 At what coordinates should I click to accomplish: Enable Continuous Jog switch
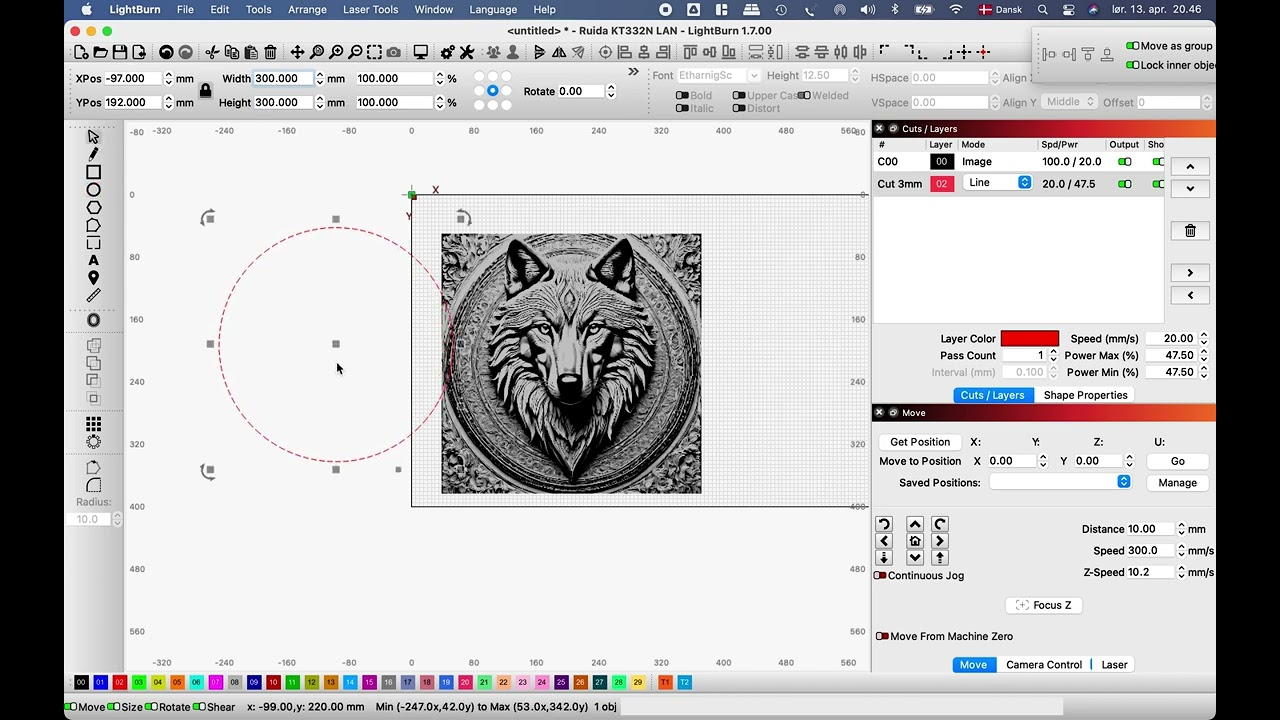881,576
